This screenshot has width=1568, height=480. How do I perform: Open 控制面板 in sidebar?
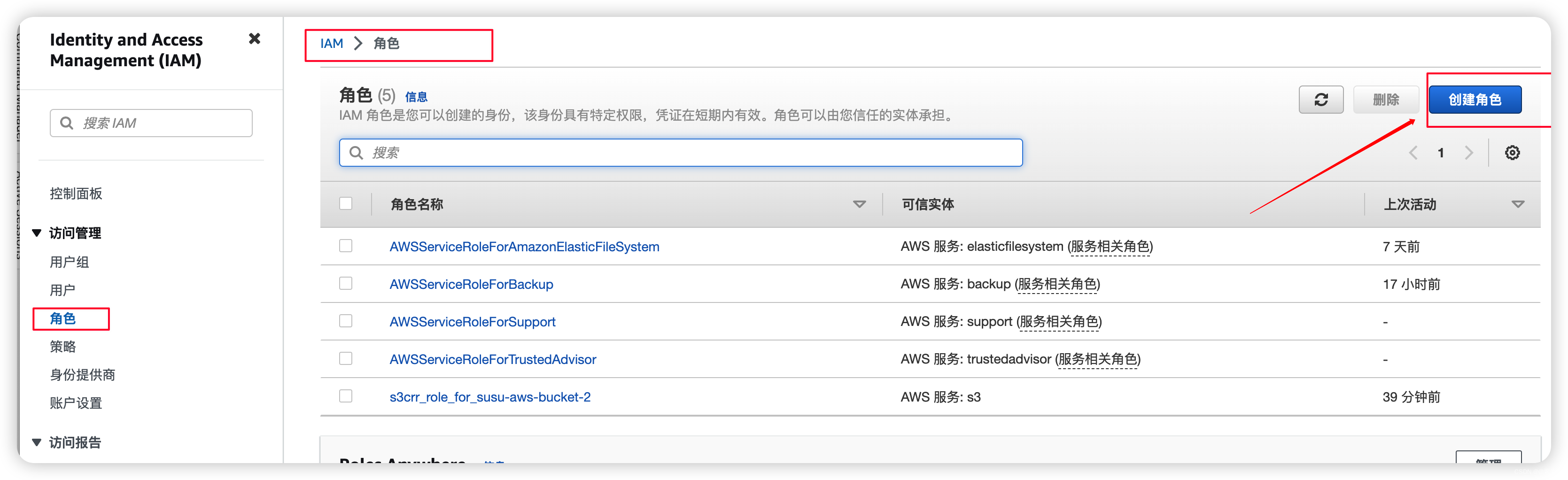[x=76, y=194]
